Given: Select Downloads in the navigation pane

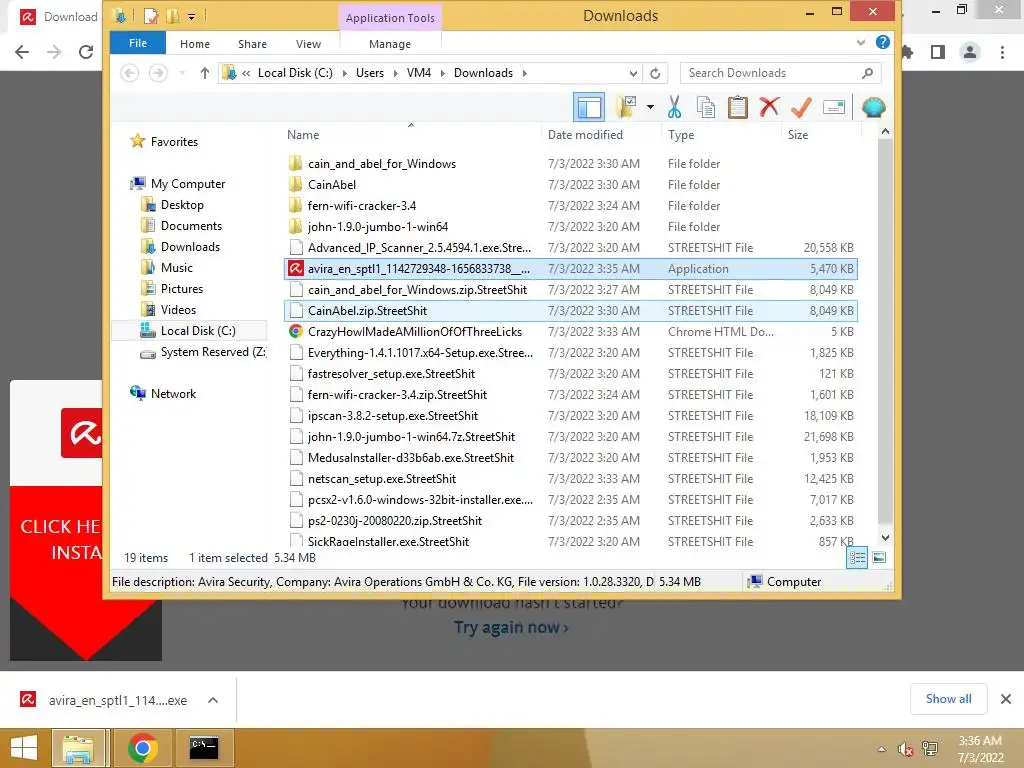Looking at the screenshot, I should tap(190, 247).
